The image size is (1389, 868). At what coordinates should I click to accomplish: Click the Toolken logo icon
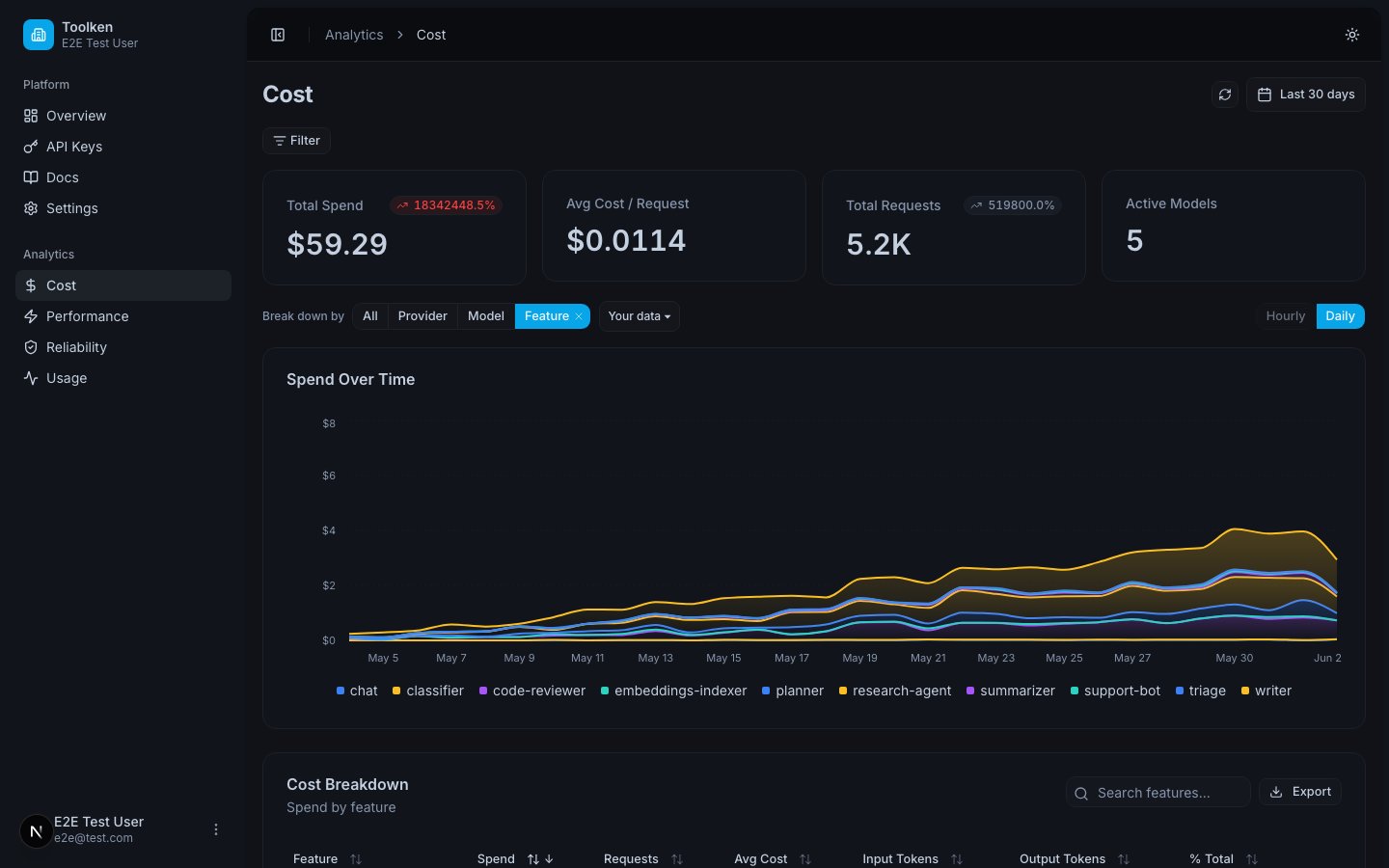pos(39,35)
